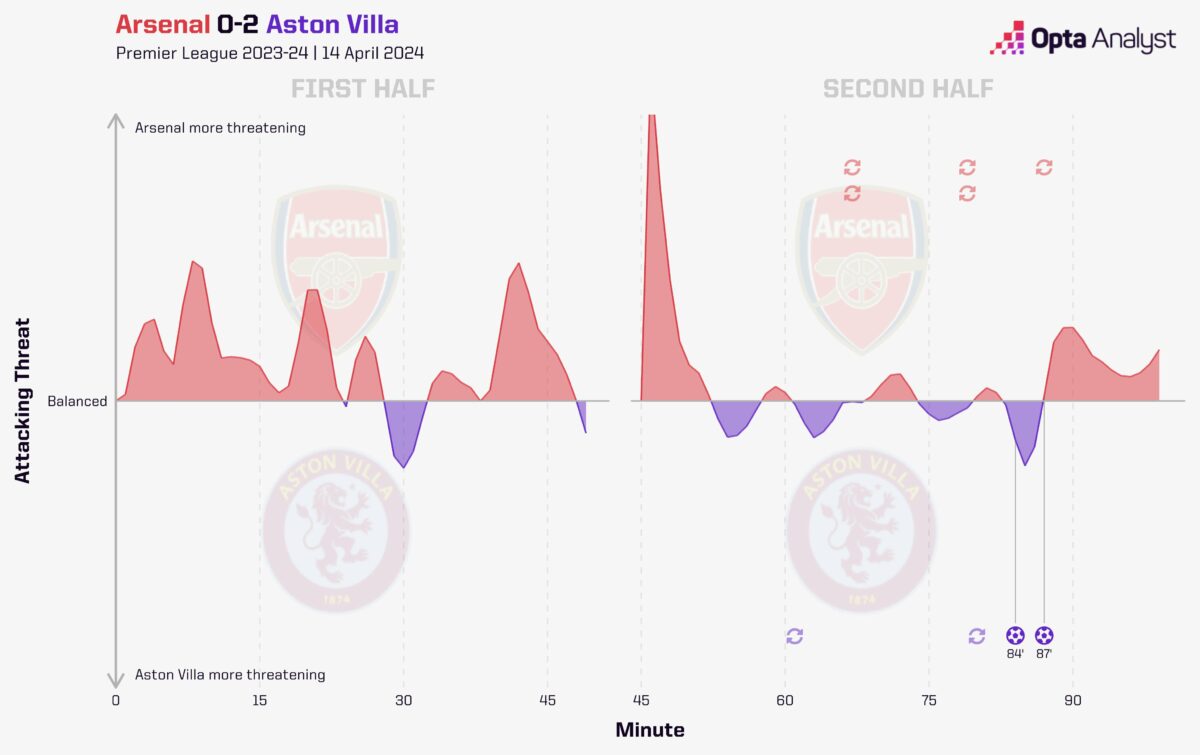Click Aston Villa's substitution icon near minute 80
The width and height of the screenshot is (1200, 755).
(977, 636)
